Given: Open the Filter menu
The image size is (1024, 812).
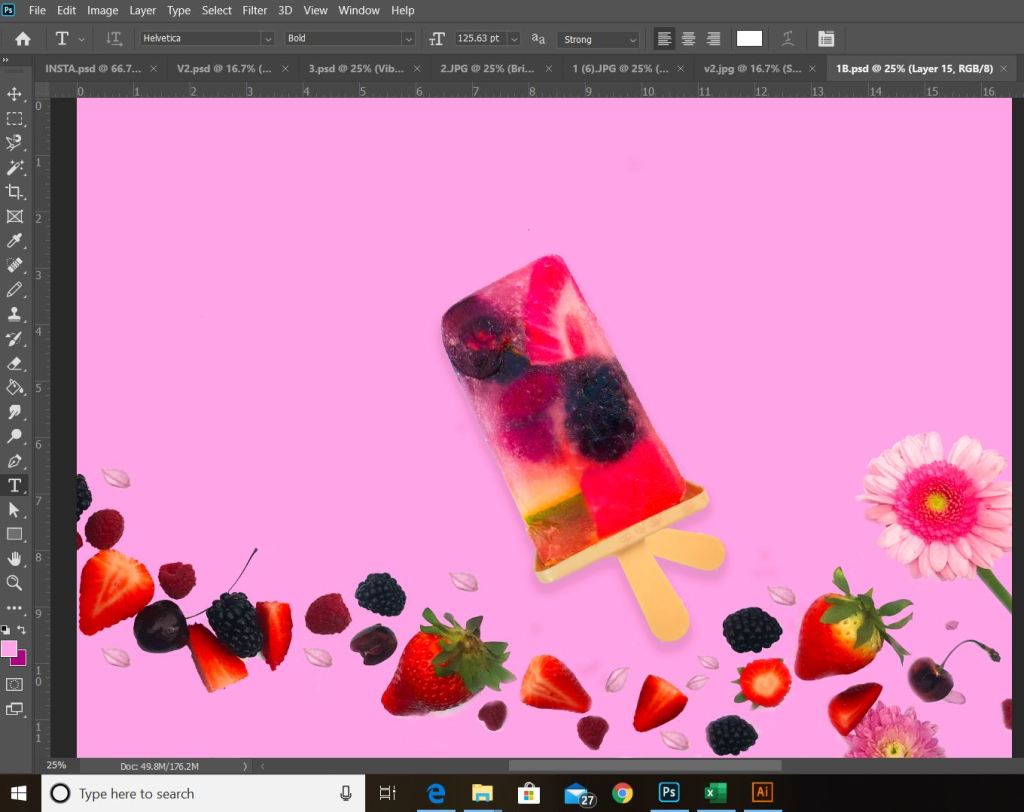Looking at the screenshot, I should coord(255,10).
